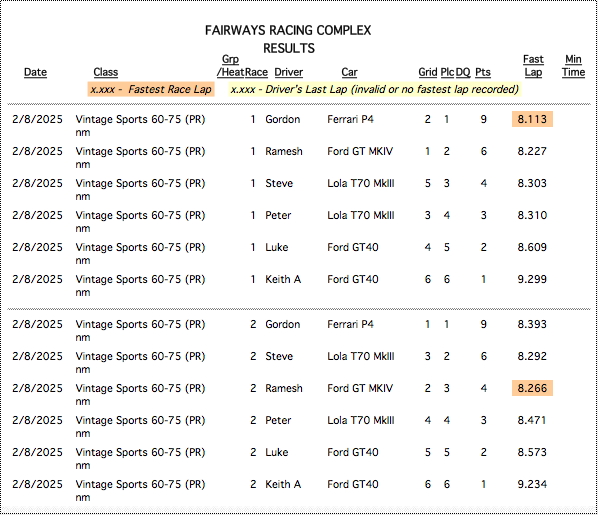This screenshot has width=598, height=515.
Task: Click the Grp/Heat column header
Action: (230, 66)
